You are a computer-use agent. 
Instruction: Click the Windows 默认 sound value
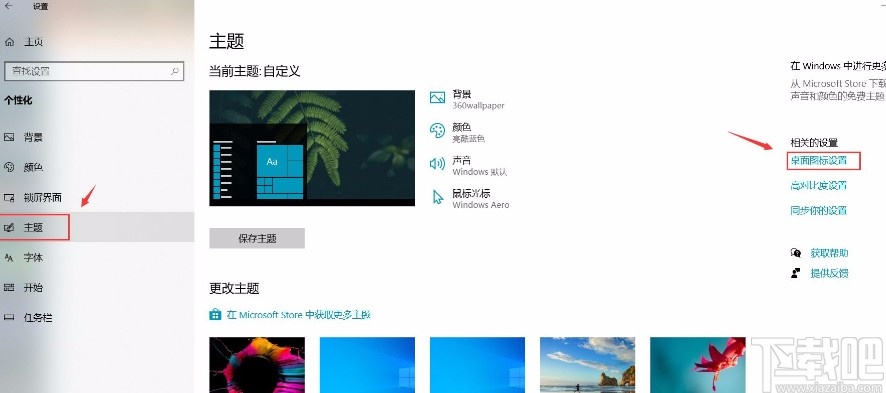click(x=480, y=172)
